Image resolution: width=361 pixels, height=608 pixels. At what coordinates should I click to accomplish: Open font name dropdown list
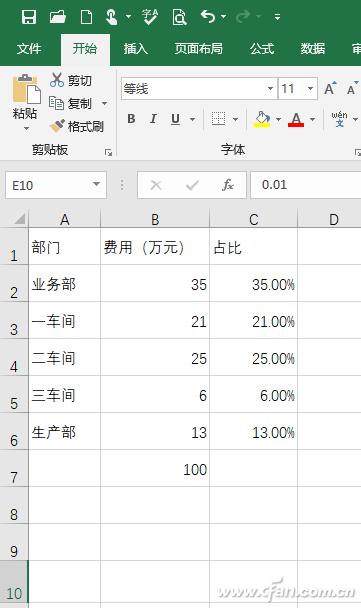tap(270, 88)
